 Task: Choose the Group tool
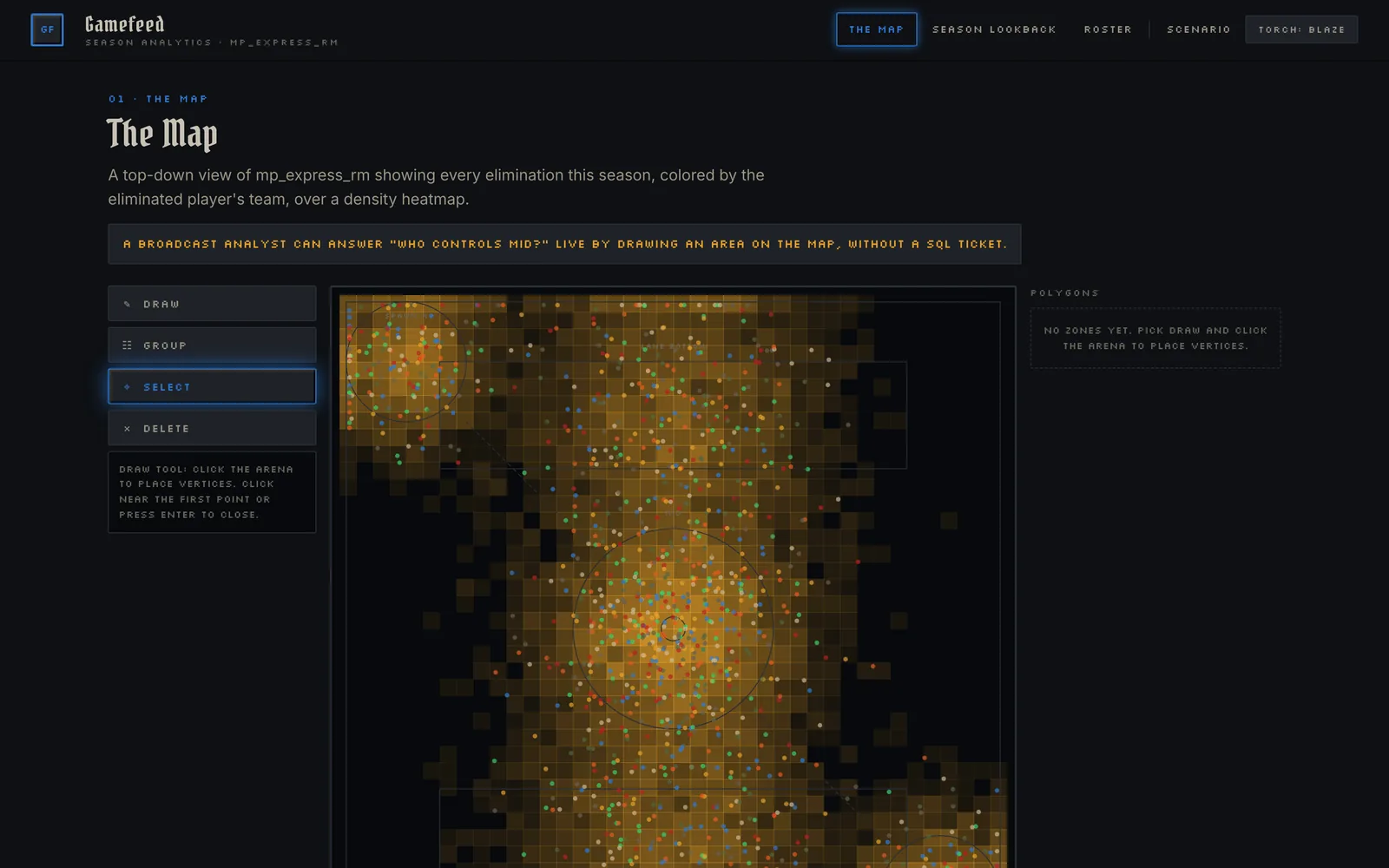click(212, 345)
